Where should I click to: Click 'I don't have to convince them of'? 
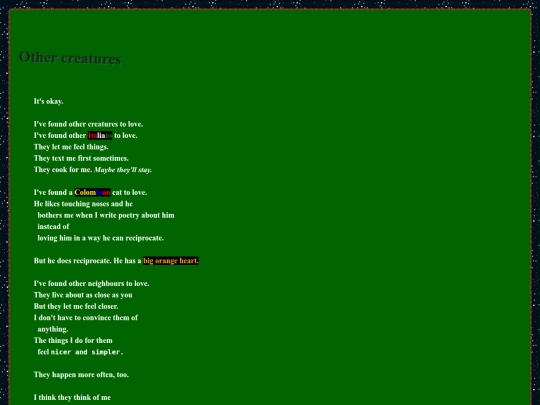(86, 318)
